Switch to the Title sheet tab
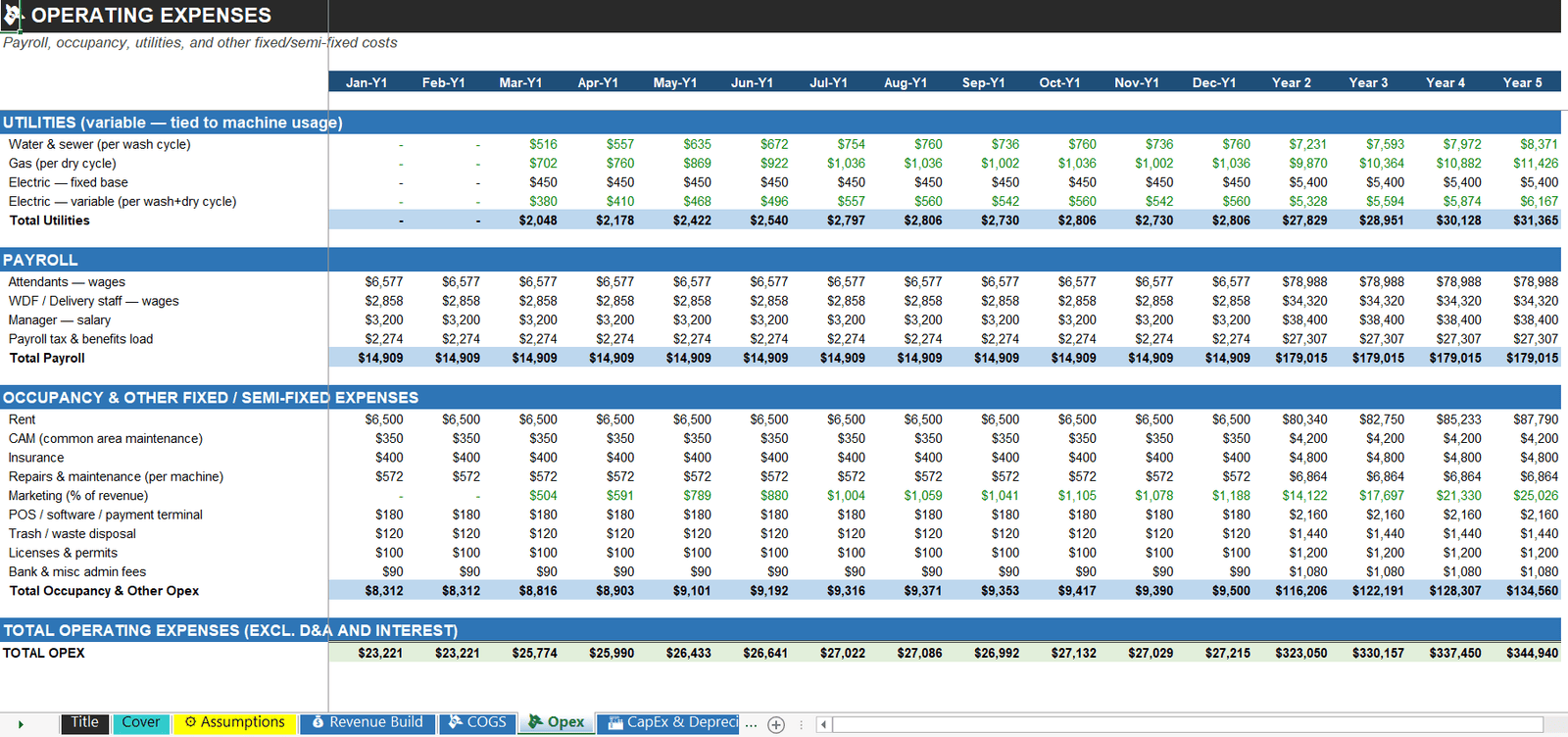Viewport: 1568px width, 737px height. [84, 722]
